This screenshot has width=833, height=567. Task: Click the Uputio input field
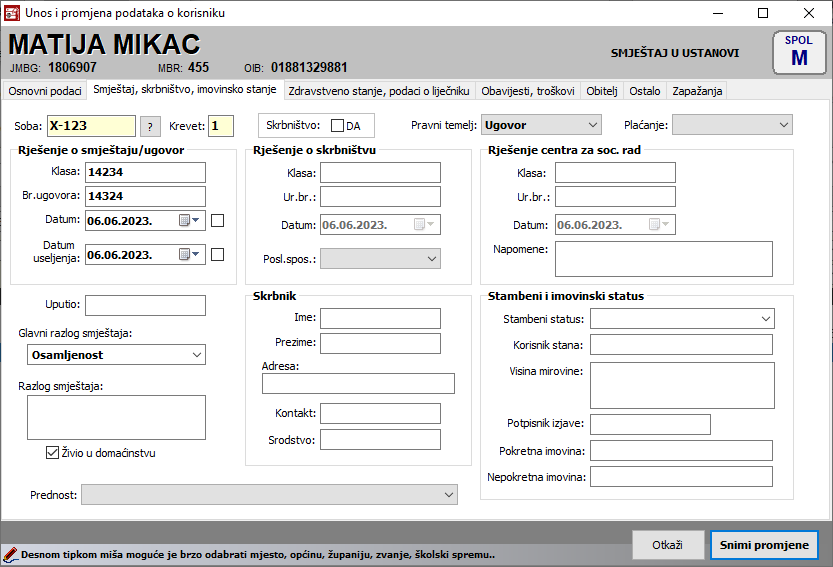tap(145, 306)
